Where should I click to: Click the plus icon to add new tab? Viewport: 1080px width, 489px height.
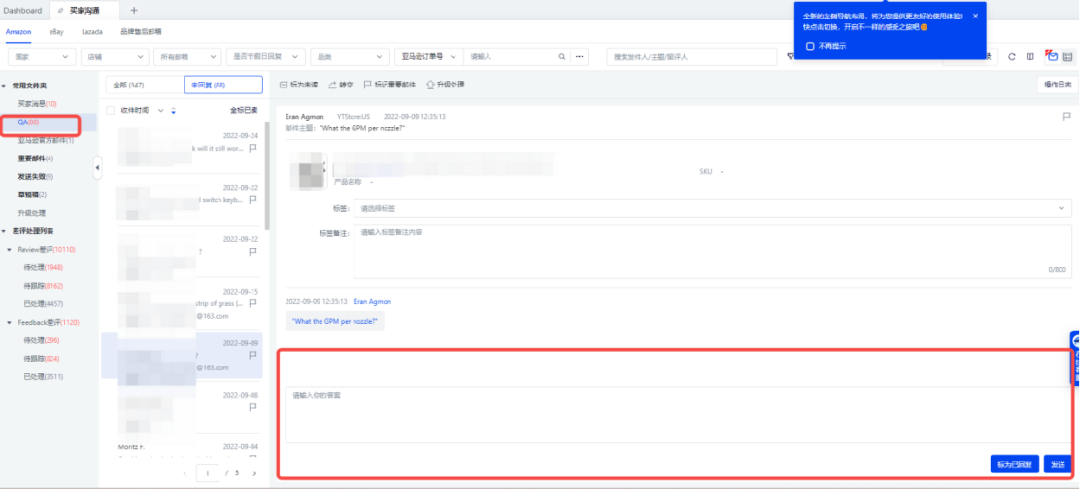134,10
